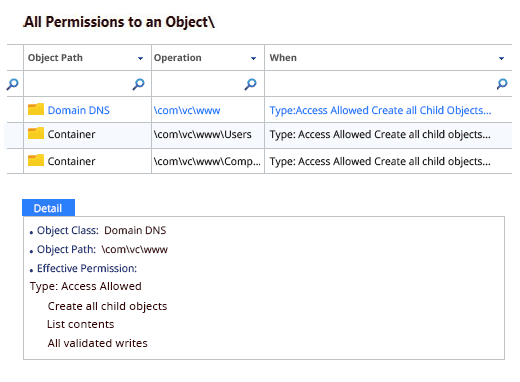Select the Detail tab
Screen dimensions: 520x382
click(x=48, y=208)
